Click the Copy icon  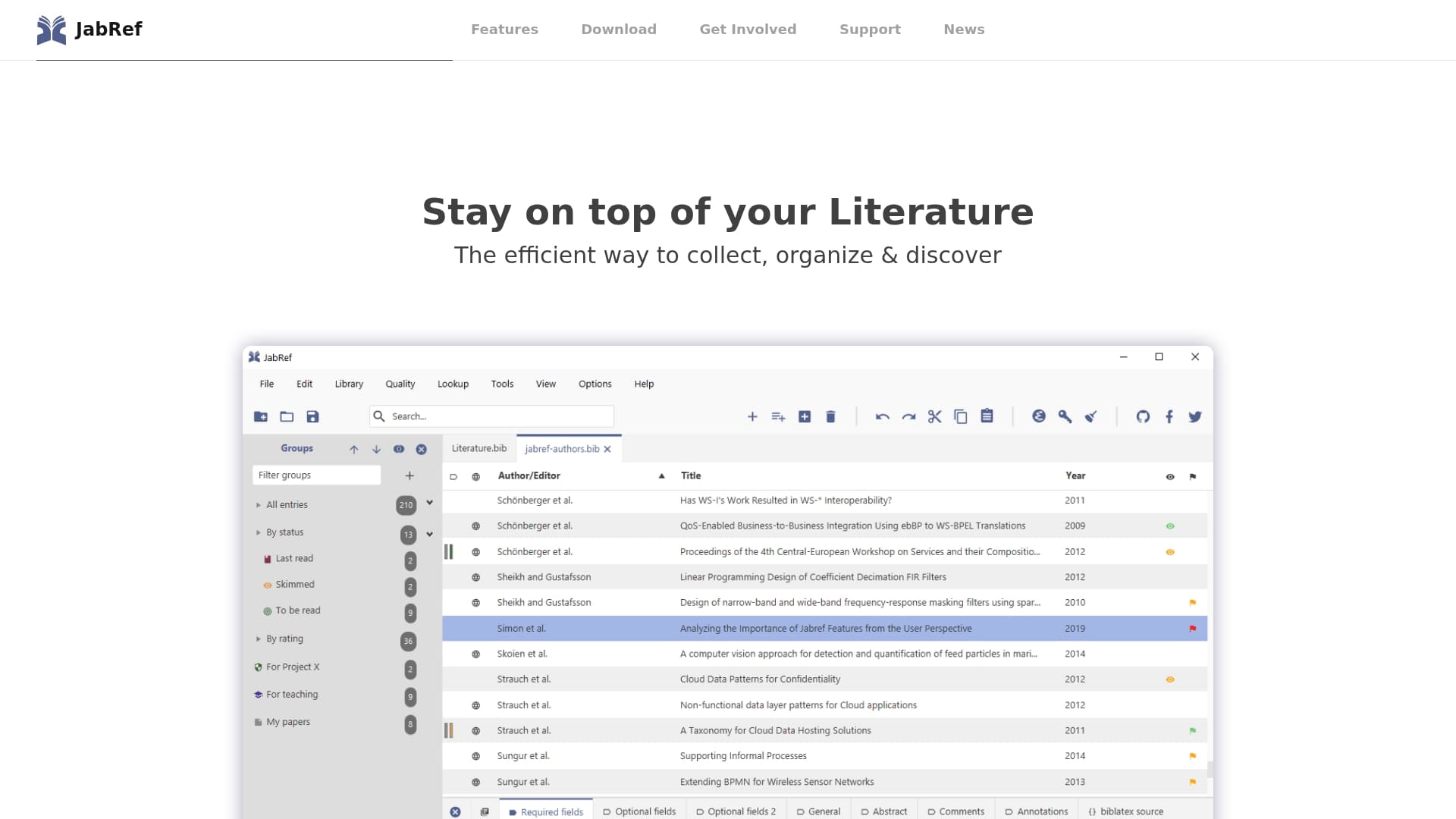coord(960,416)
